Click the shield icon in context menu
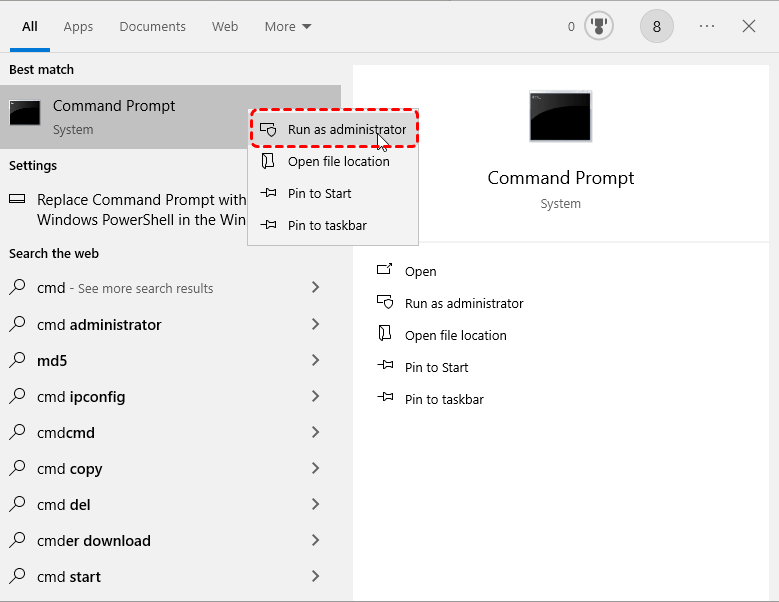 (268, 130)
